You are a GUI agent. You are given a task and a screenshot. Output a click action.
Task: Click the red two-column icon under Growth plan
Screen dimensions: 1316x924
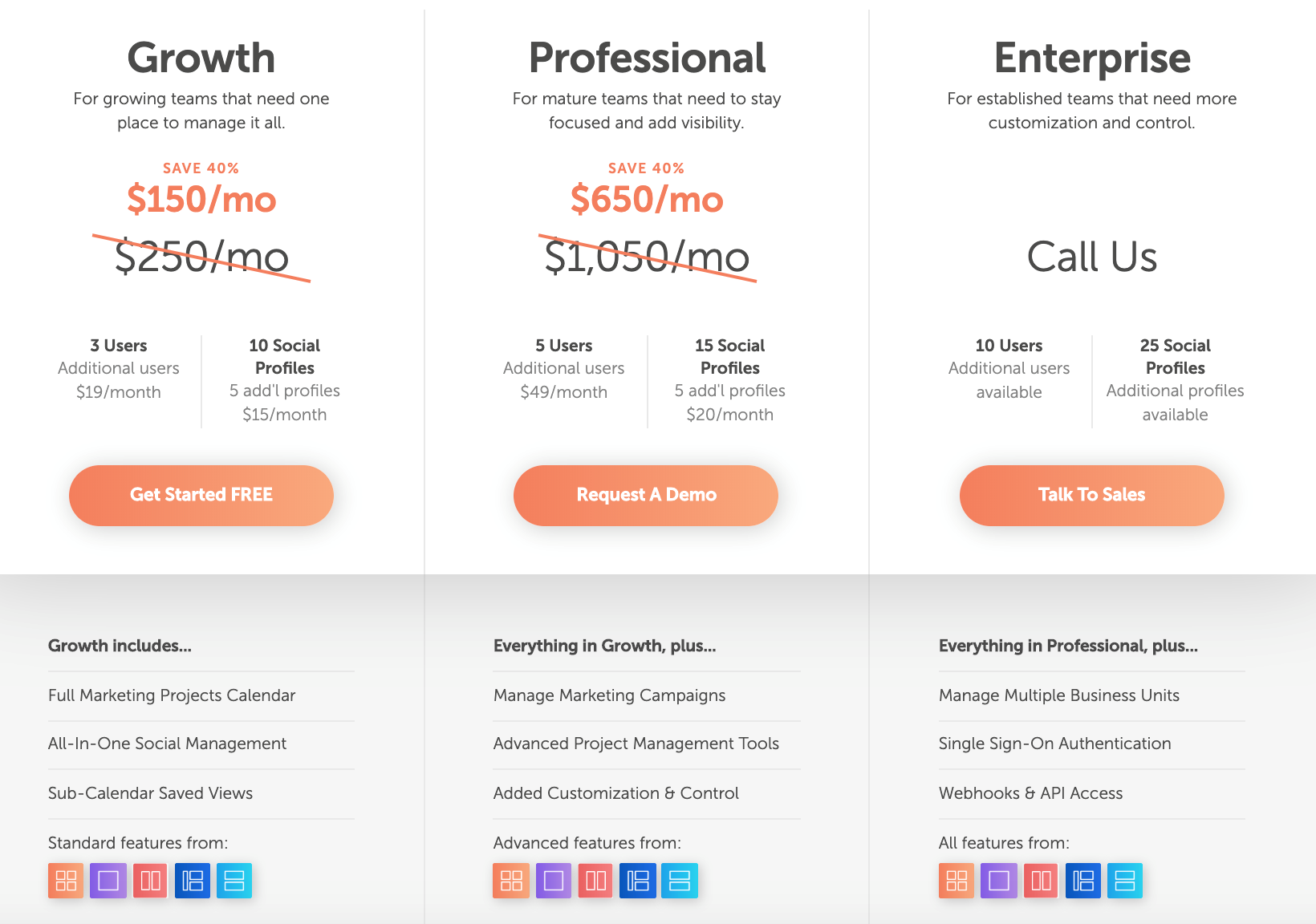[x=150, y=880]
